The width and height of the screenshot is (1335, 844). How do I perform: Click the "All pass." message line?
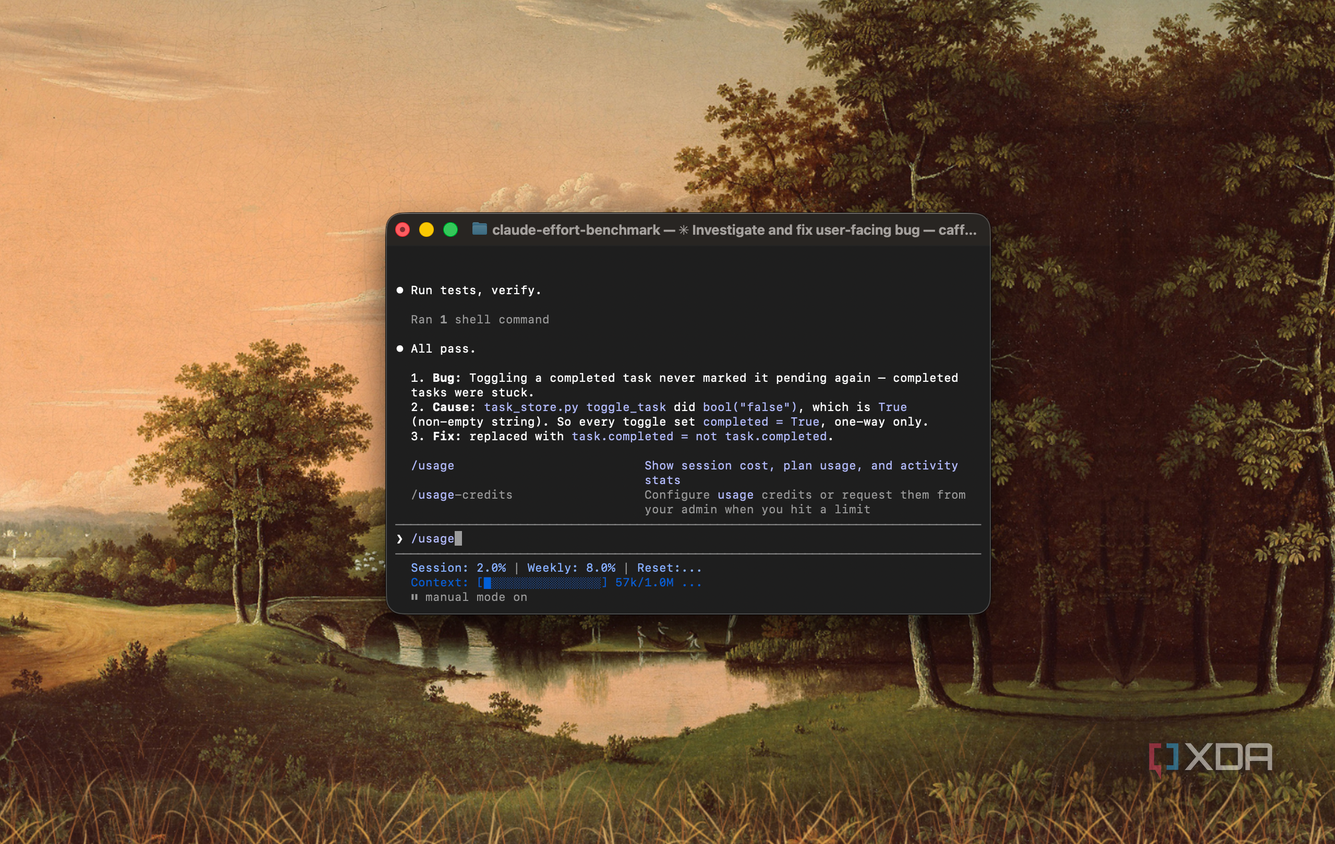click(443, 349)
